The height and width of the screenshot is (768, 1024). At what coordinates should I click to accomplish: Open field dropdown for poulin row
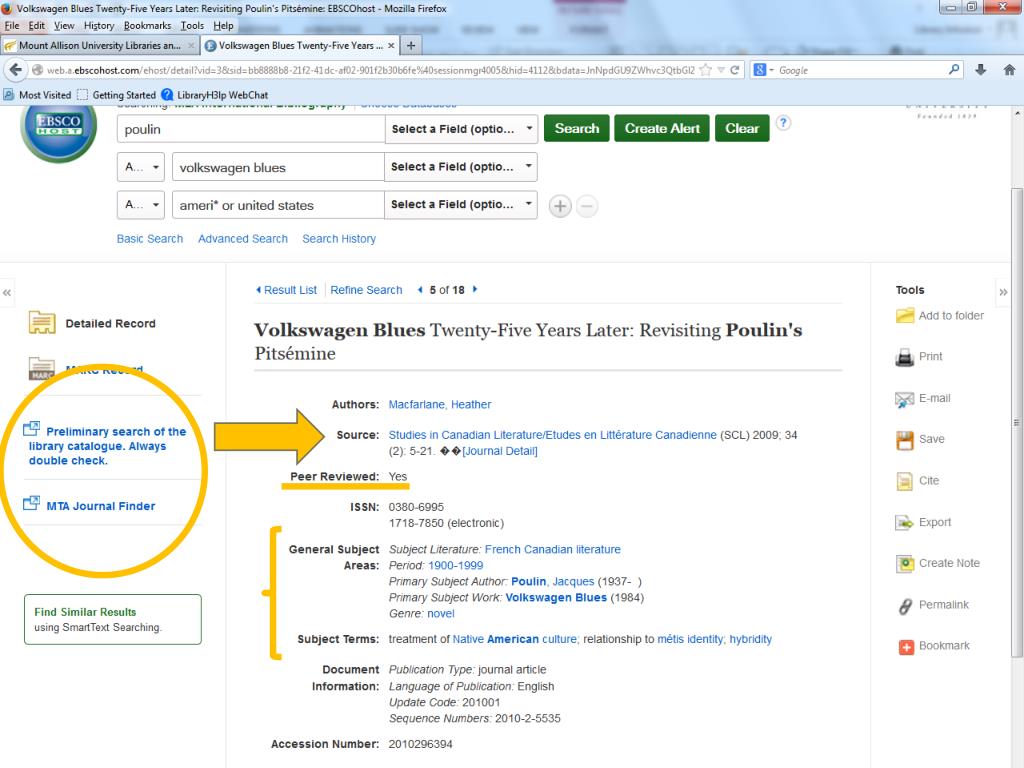coord(461,129)
